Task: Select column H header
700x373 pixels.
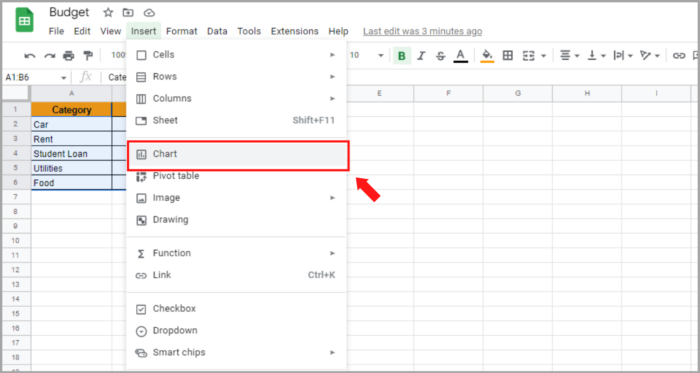Action: pos(587,94)
